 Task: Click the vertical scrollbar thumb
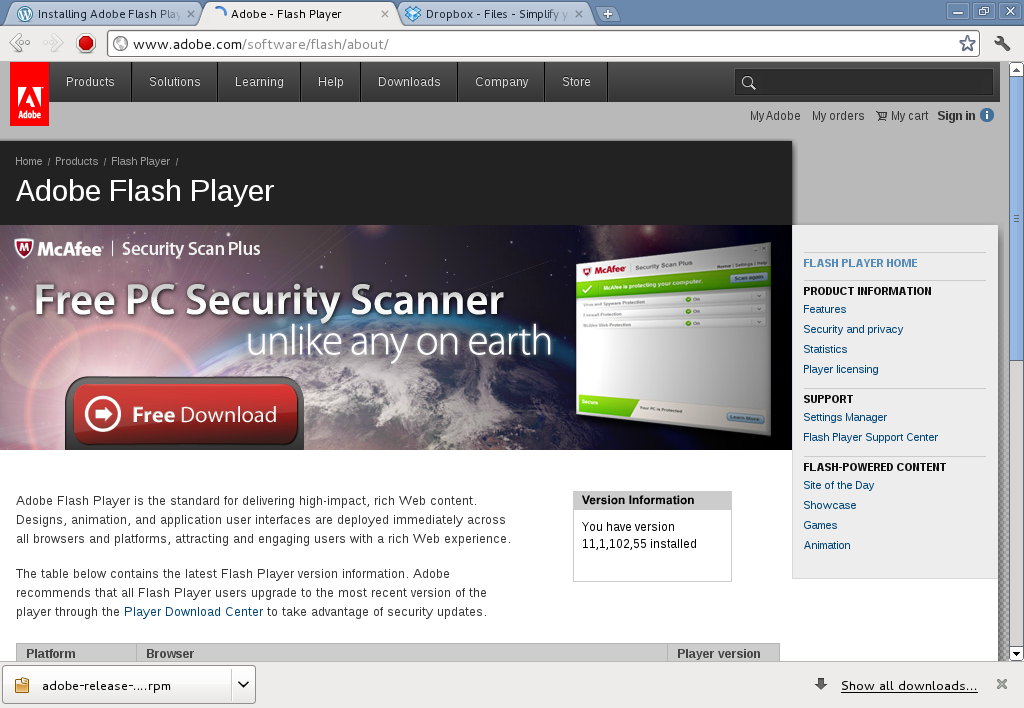(1016, 218)
